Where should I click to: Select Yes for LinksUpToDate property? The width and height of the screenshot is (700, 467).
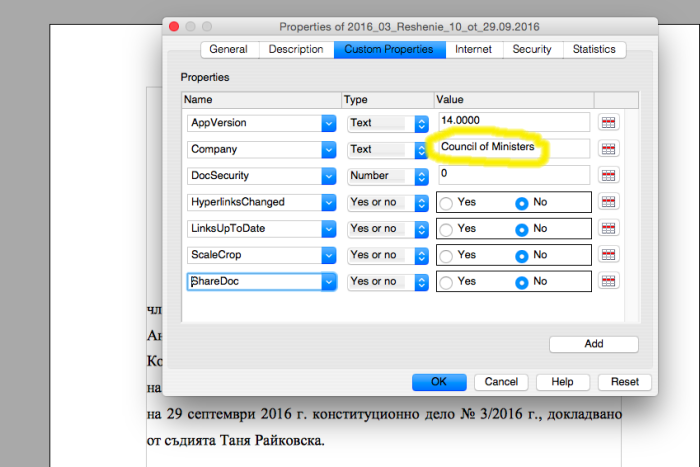(446, 229)
